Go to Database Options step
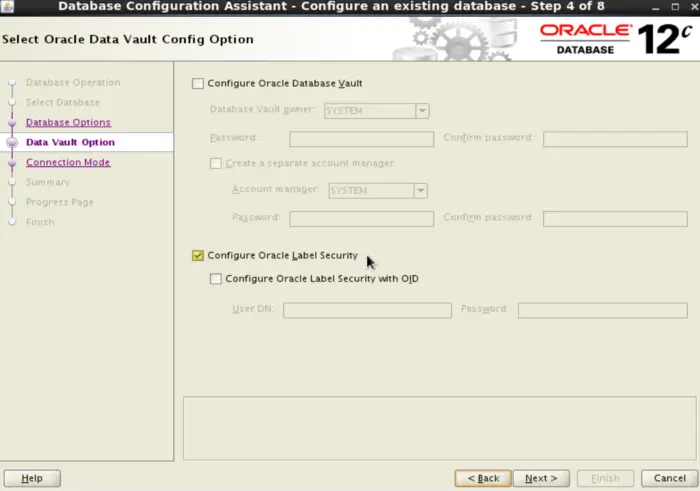The height and width of the screenshot is (491, 700). tap(68, 122)
